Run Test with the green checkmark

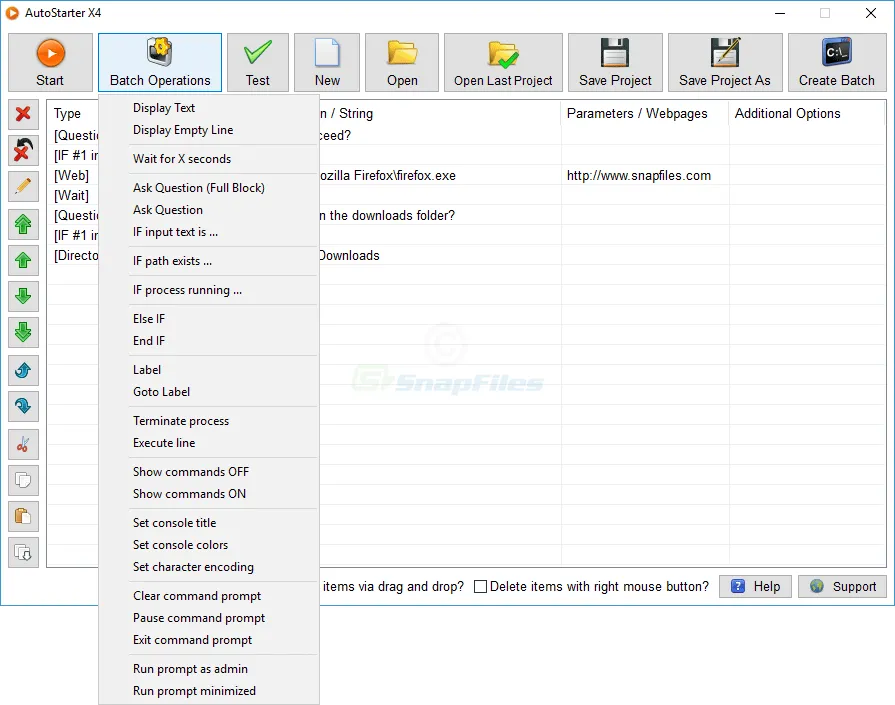pos(257,62)
